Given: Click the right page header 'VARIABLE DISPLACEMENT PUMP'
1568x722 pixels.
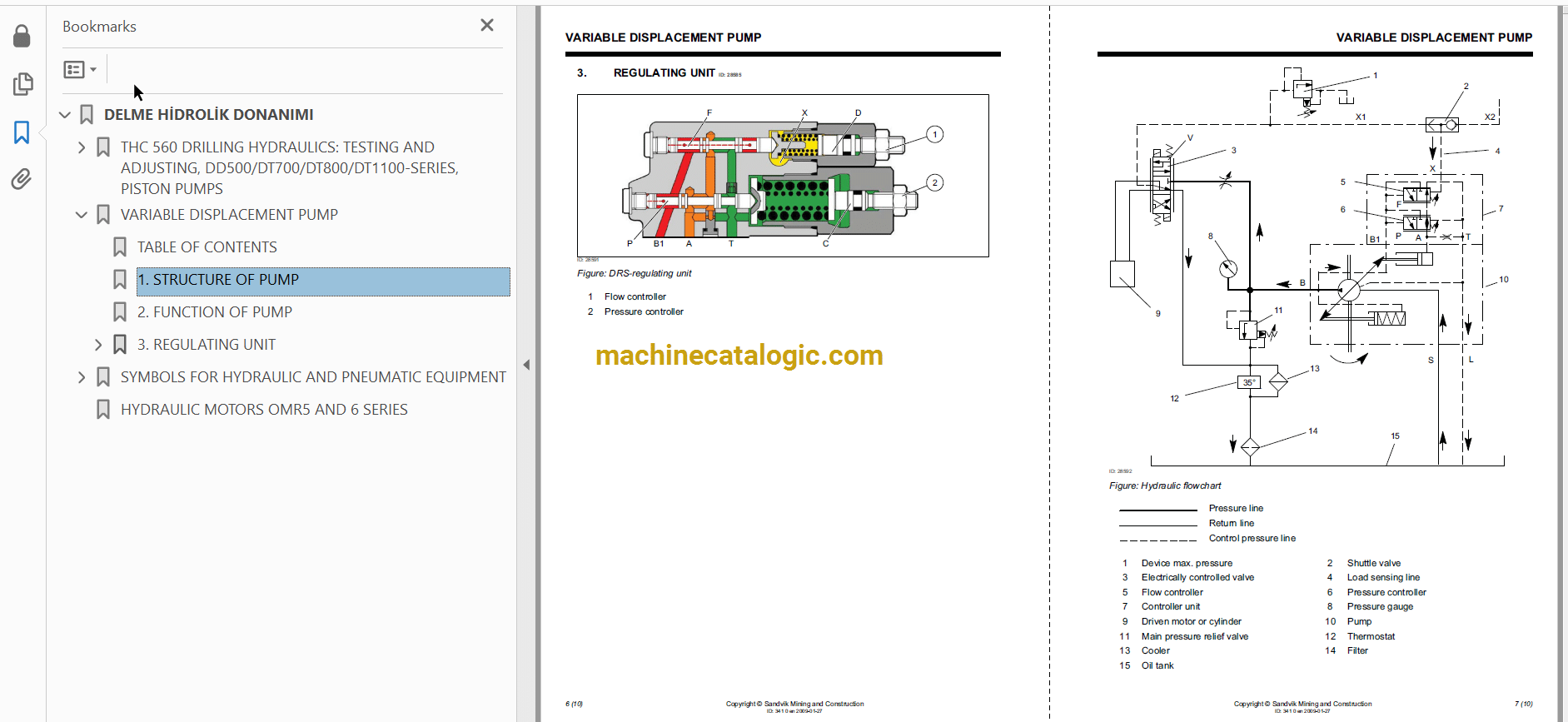Looking at the screenshot, I should click(1434, 37).
